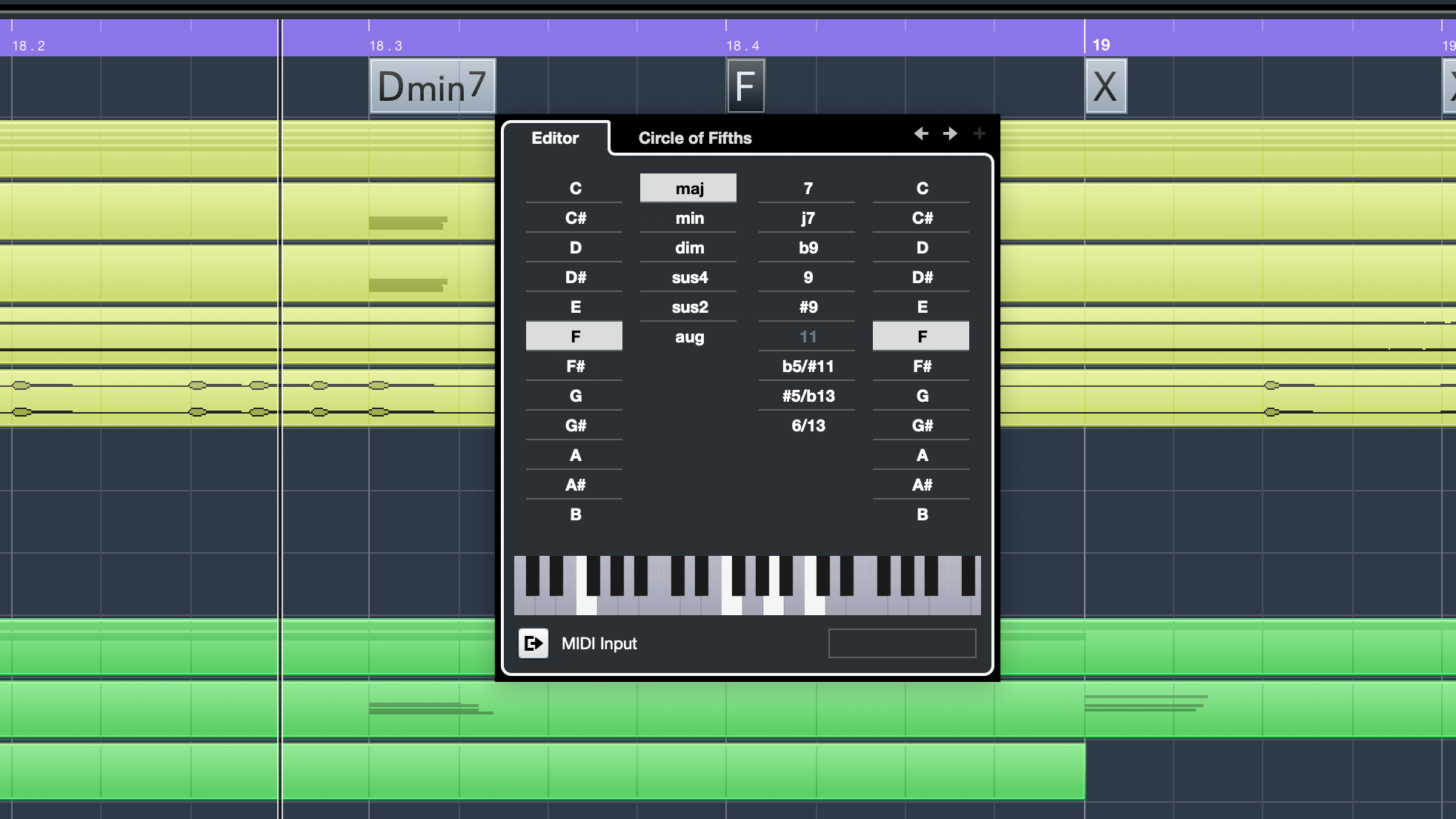This screenshot has width=1456, height=819.
Task: Select root note G# in left column
Action: point(575,425)
